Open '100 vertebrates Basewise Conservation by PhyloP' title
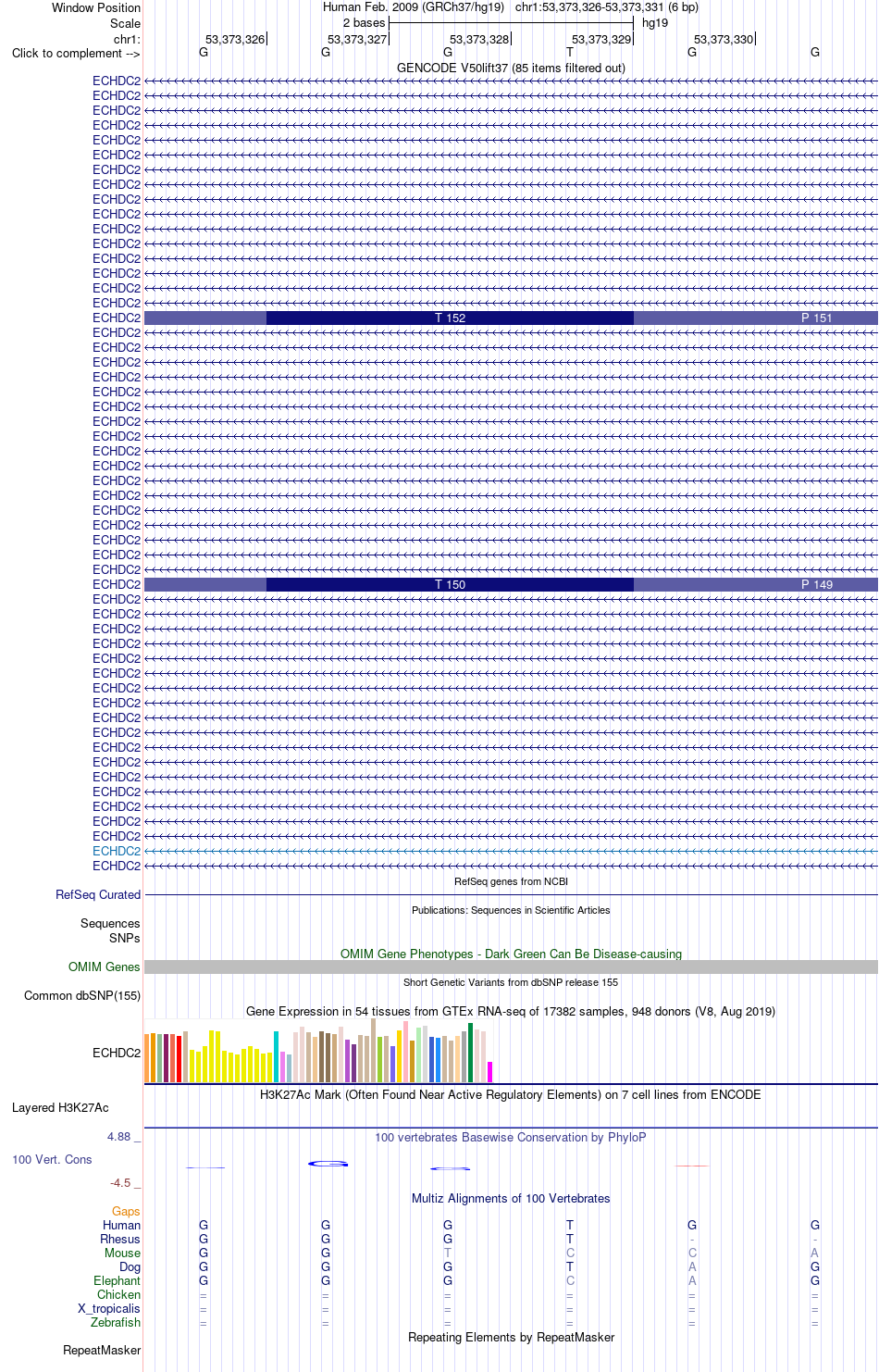Image resolution: width=879 pixels, height=1372 pixels. click(x=511, y=1137)
